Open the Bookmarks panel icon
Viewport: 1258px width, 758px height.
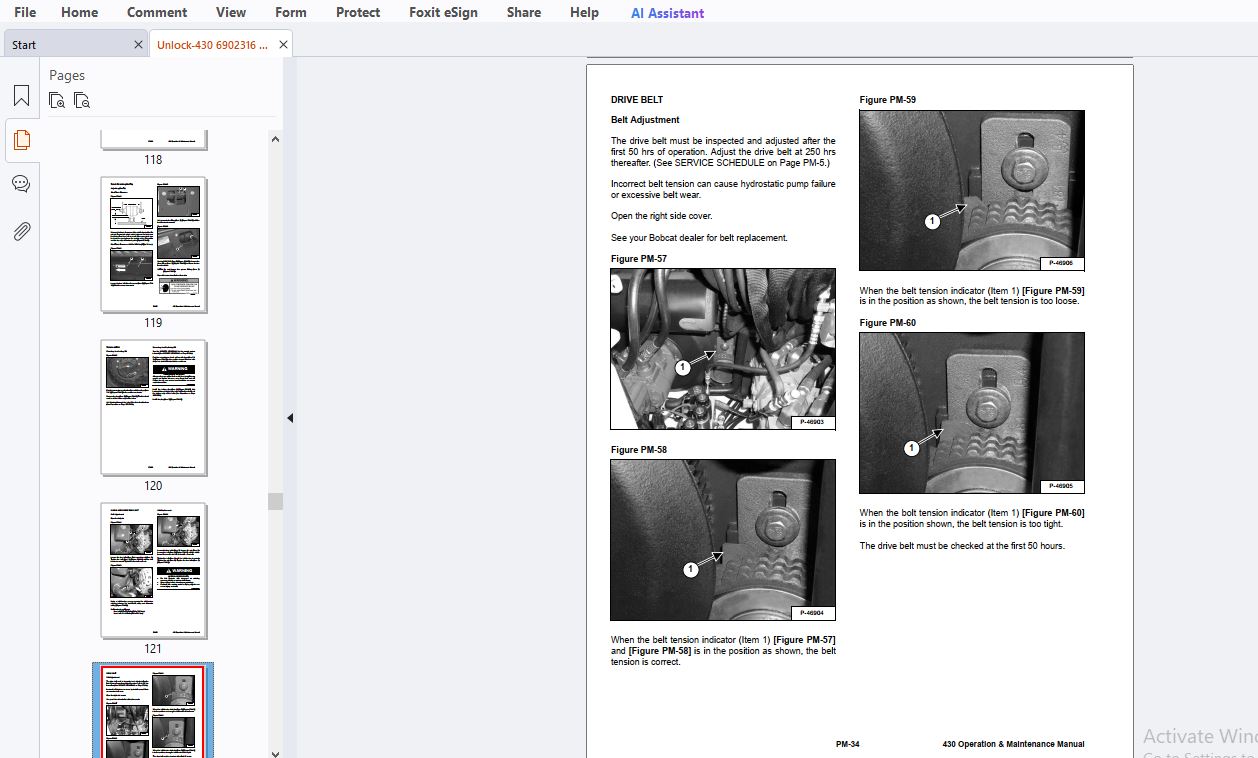tap(21, 96)
